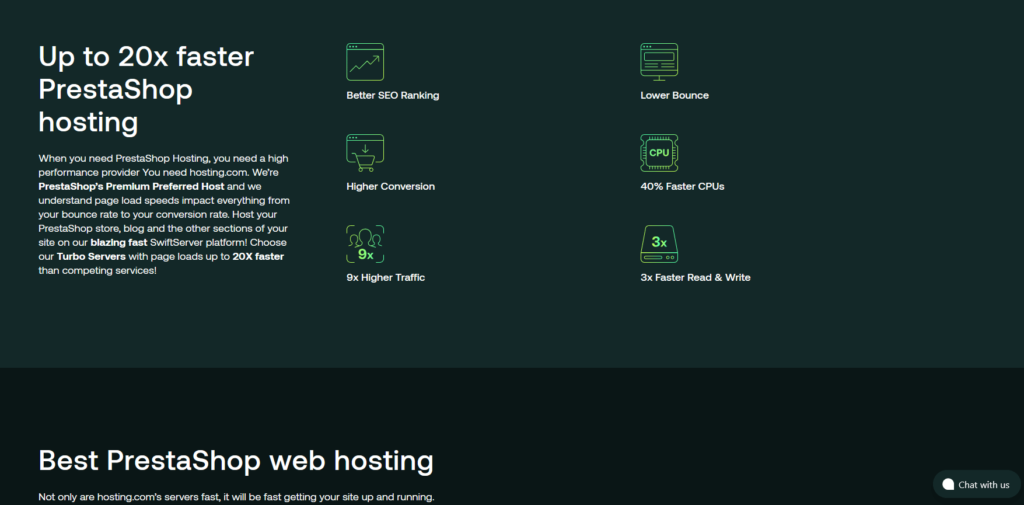The image size is (1024, 505).
Task: Click the 40% Faster CPUs label
Action: (682, 187)
